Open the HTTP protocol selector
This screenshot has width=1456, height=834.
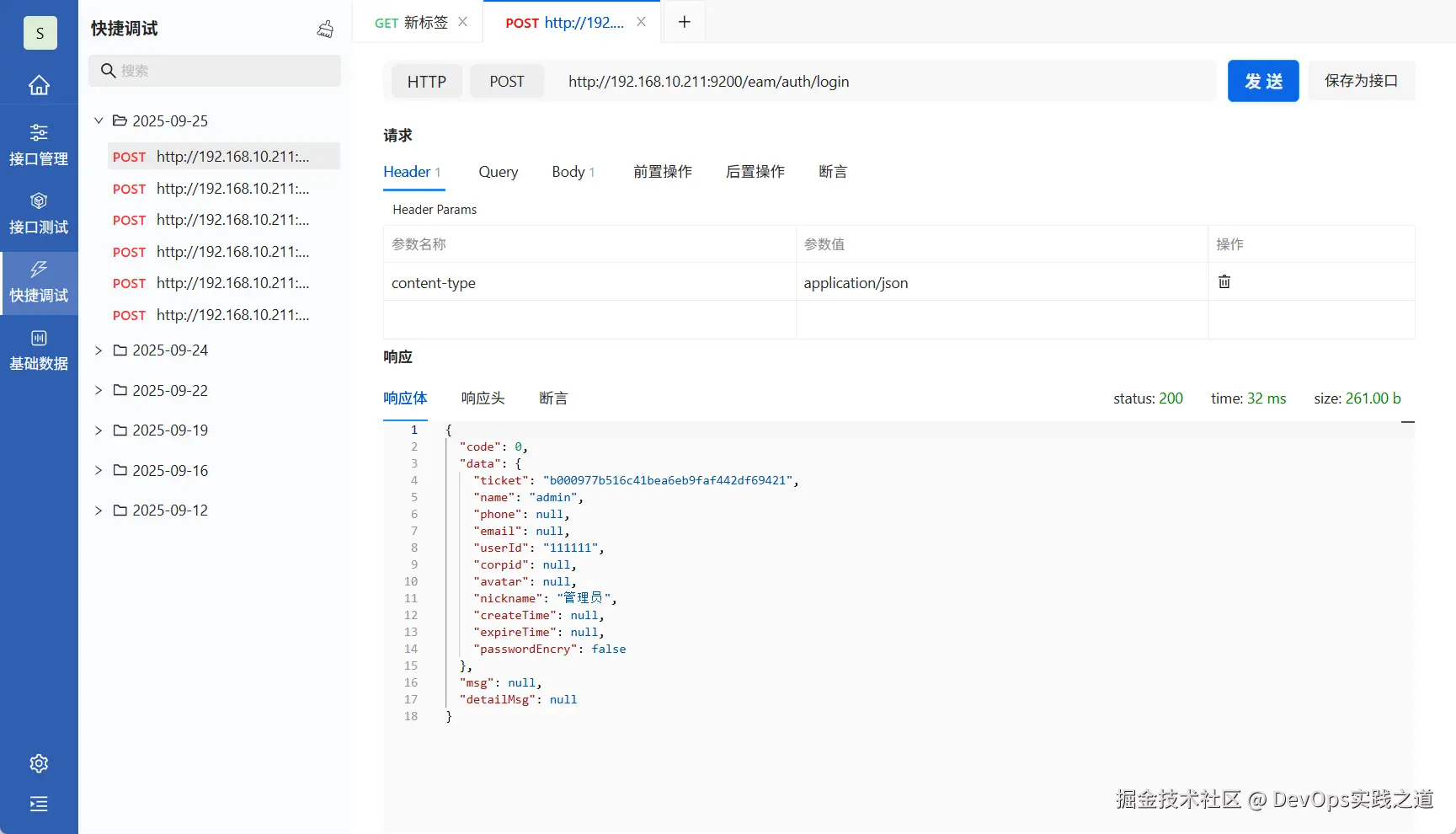click(x=427, y=82)
